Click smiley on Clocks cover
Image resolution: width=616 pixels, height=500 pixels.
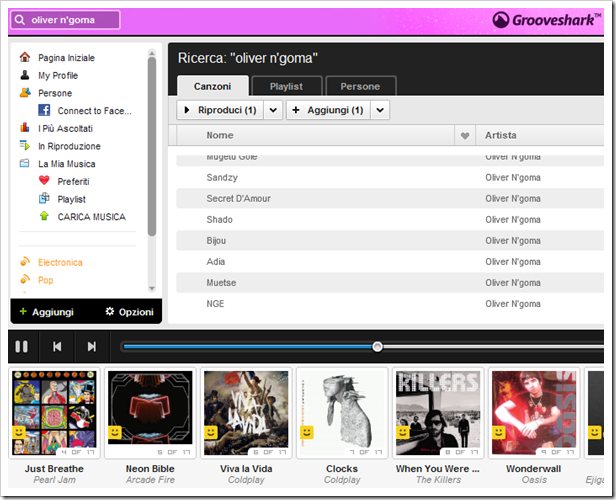click(x=306, y=432)
